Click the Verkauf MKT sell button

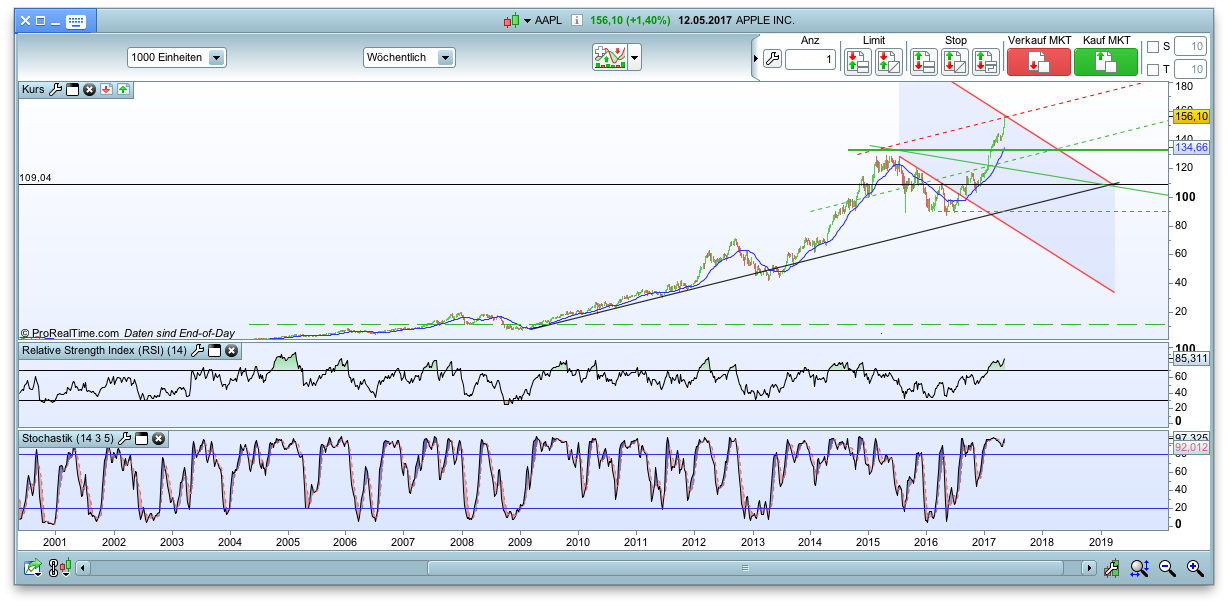[x=1038, y=62]
